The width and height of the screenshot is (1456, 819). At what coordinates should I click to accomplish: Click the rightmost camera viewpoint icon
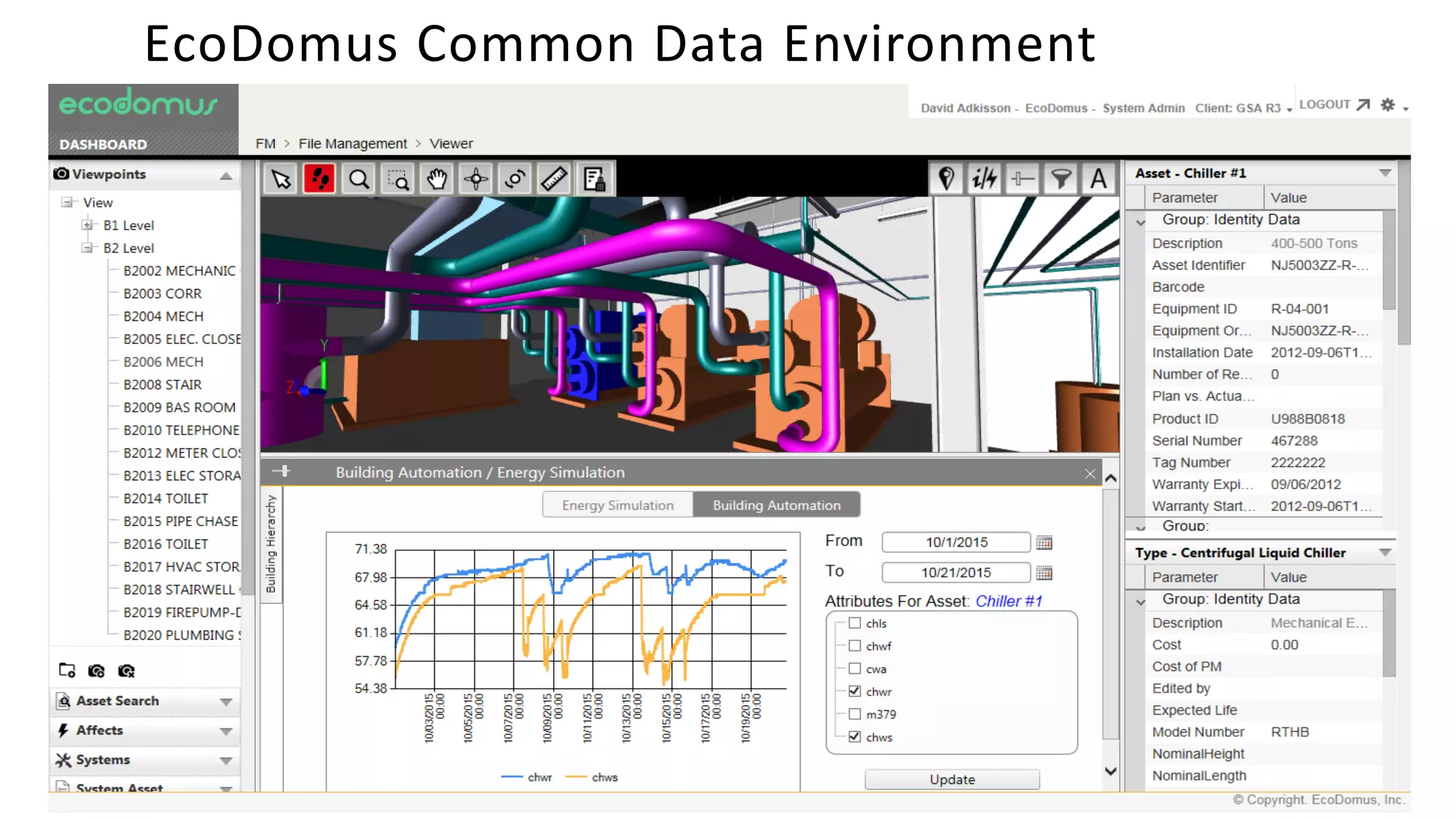point(127,670)
